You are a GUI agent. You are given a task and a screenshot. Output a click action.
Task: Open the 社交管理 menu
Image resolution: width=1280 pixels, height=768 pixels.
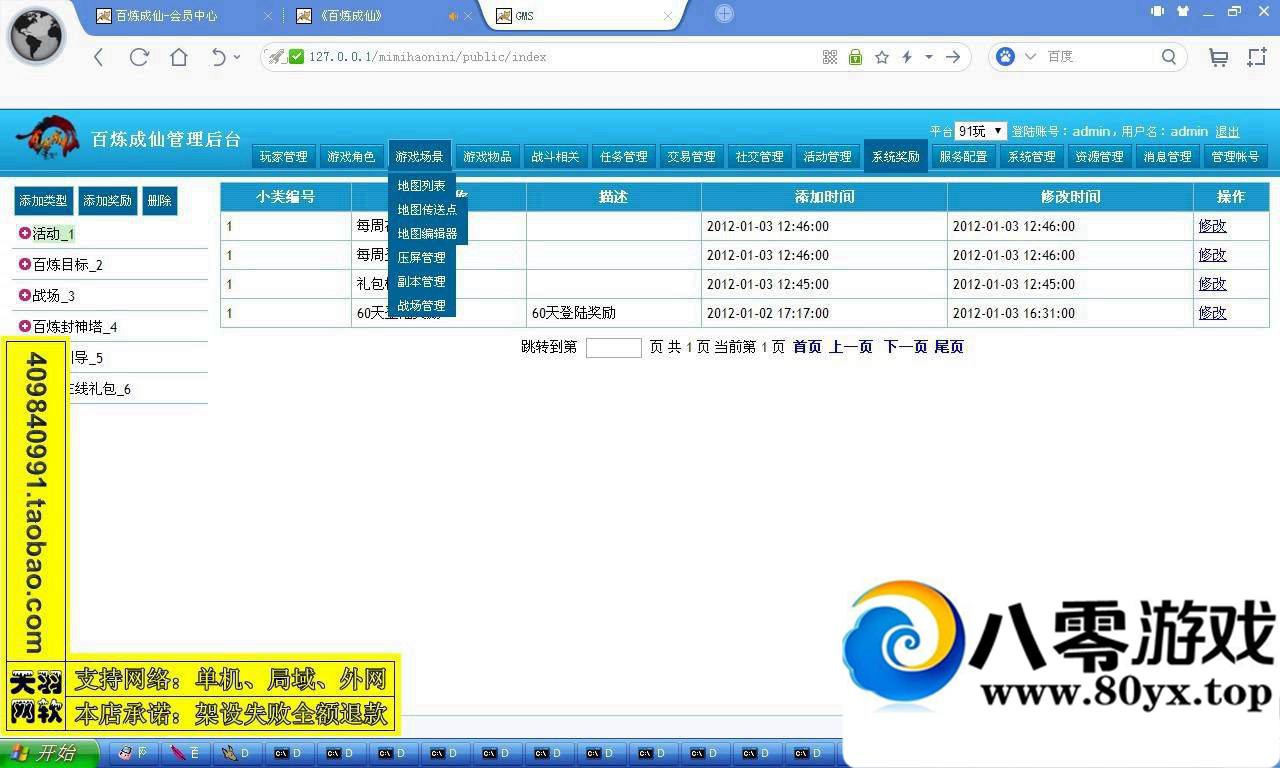coord(759,157)
